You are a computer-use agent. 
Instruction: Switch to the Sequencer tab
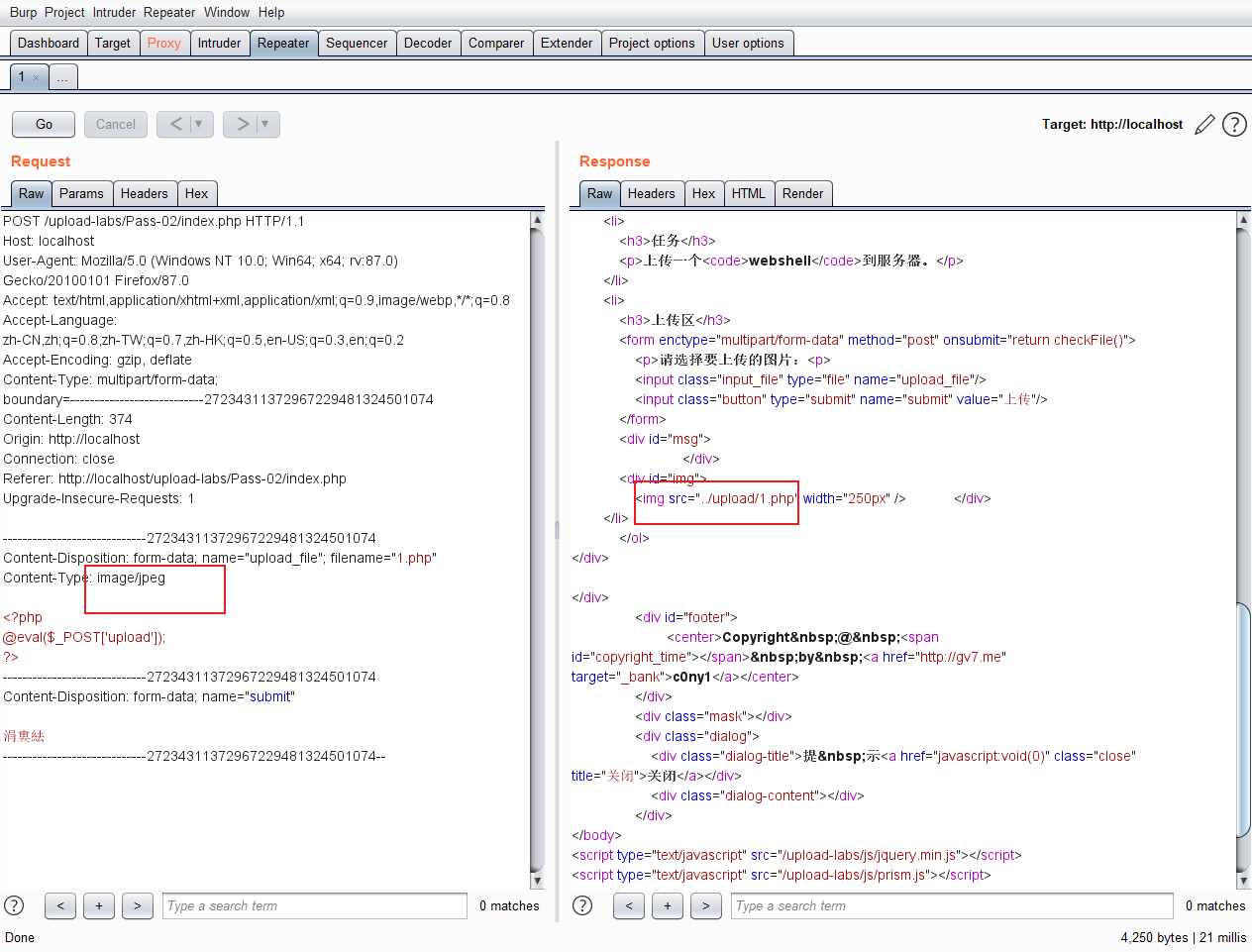[357, 43]
